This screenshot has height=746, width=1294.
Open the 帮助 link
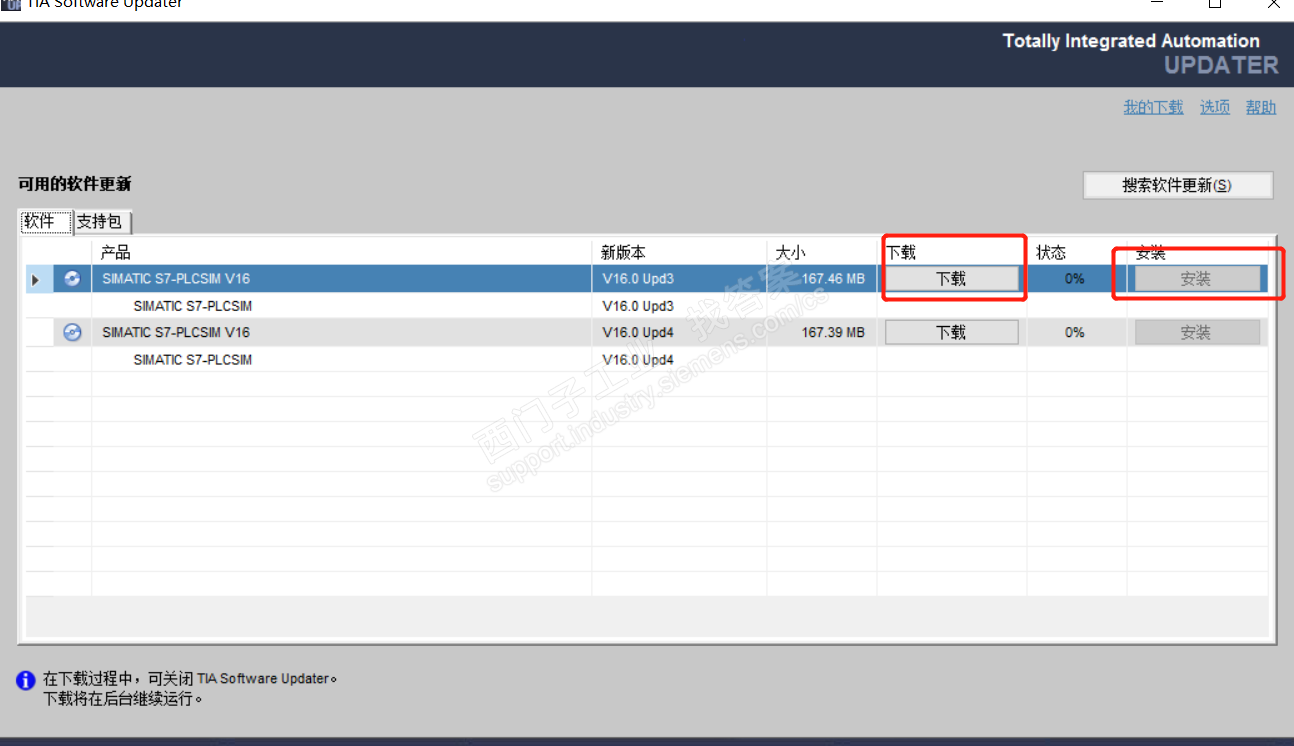click(1261, 107)
